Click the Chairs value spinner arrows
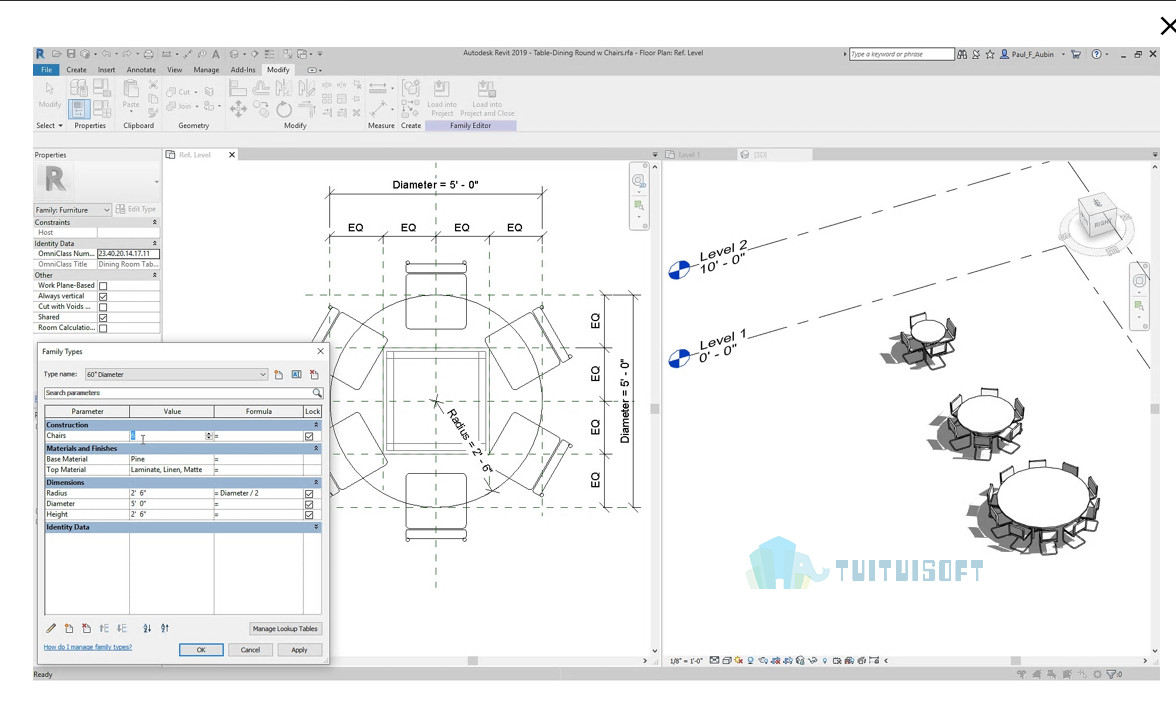The height and width of the screenshot is (703, 1176). point(208,436)
